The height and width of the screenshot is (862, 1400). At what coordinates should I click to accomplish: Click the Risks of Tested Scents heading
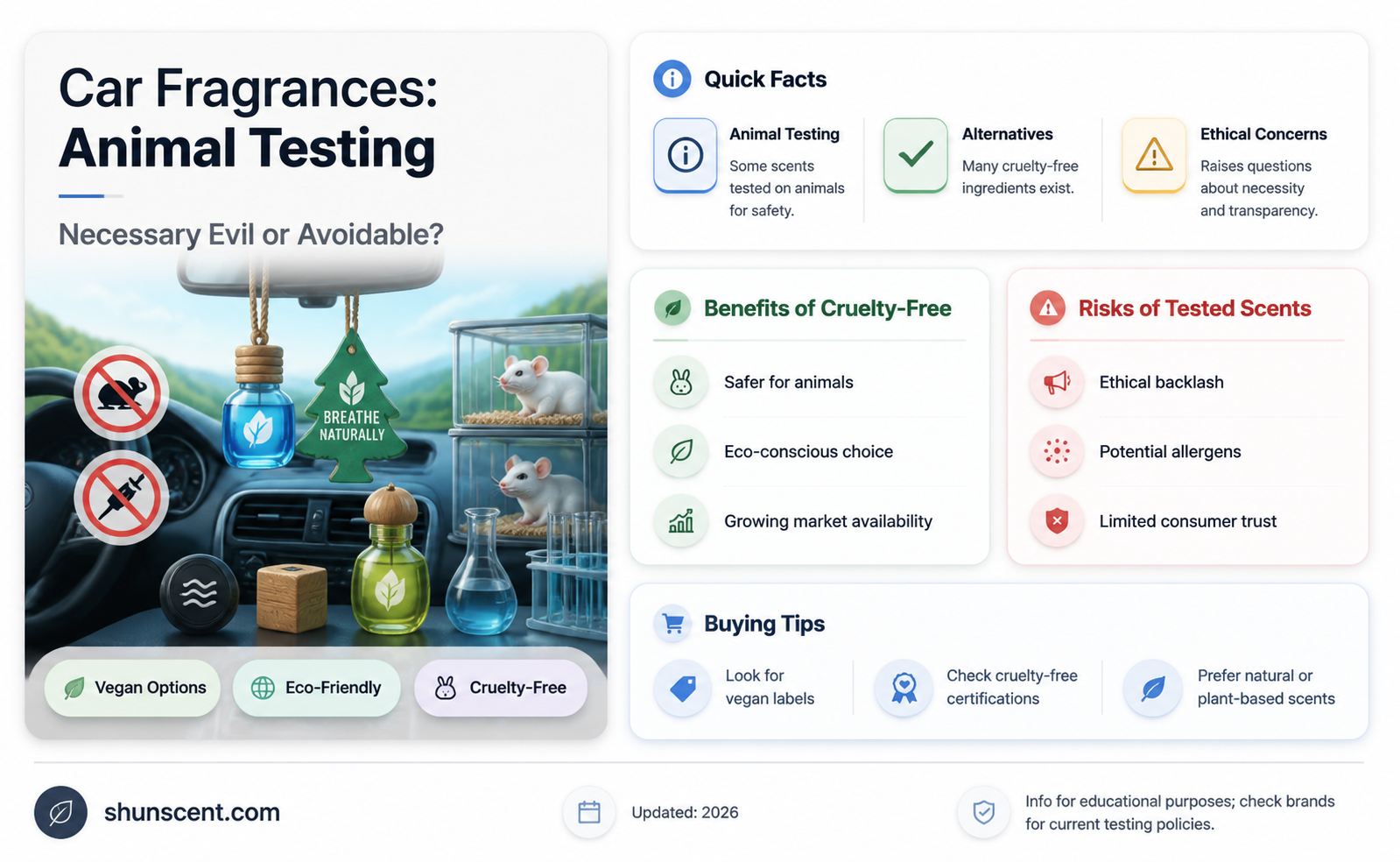(1194, 308)
